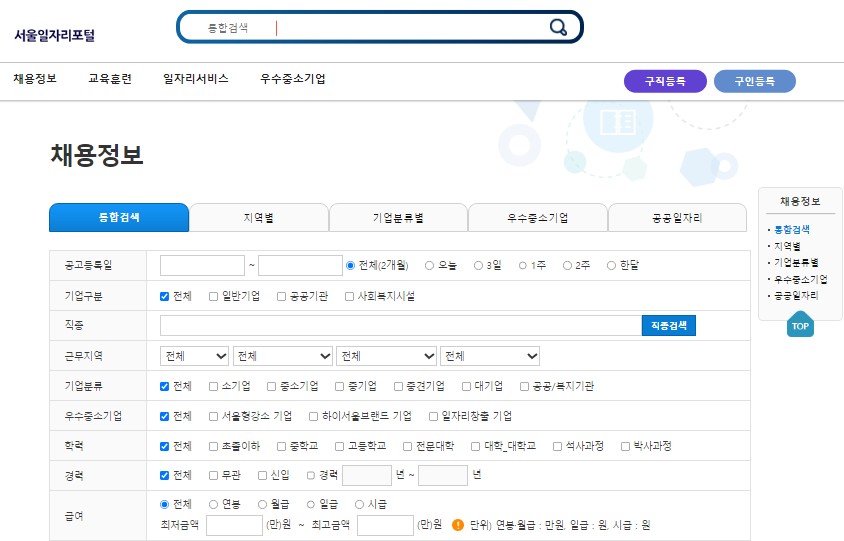Open the 교육훈련 main menu
The width and height of the screenshot is (844, 541).
point(110,79)
